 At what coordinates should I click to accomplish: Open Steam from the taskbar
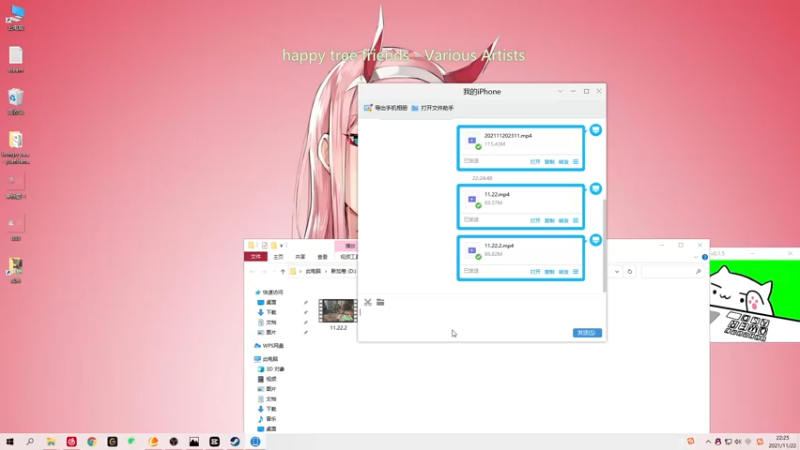pos(235,442)
